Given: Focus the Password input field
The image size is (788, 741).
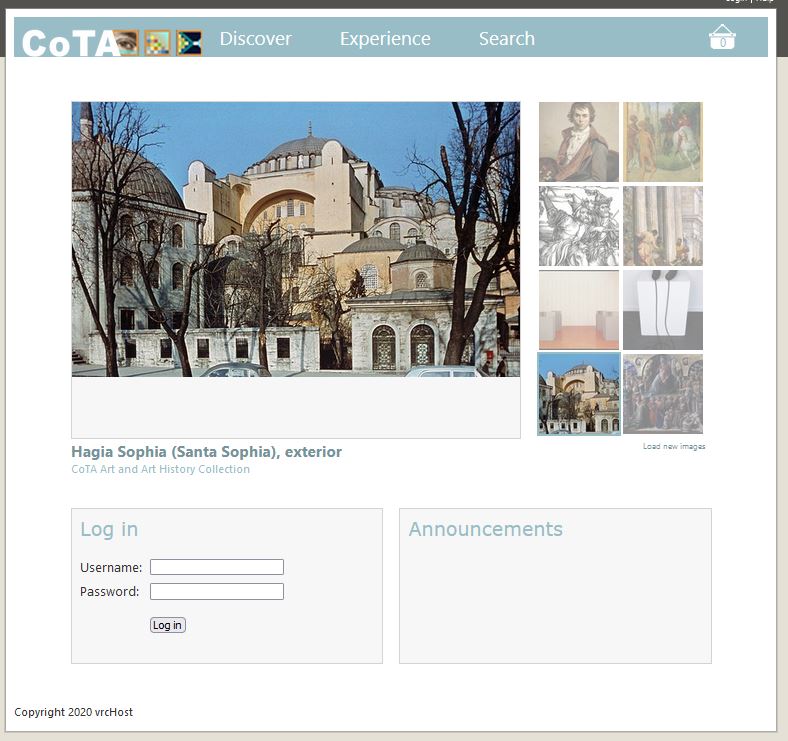Looking at the screenshot, I should (x=217, y=591).
